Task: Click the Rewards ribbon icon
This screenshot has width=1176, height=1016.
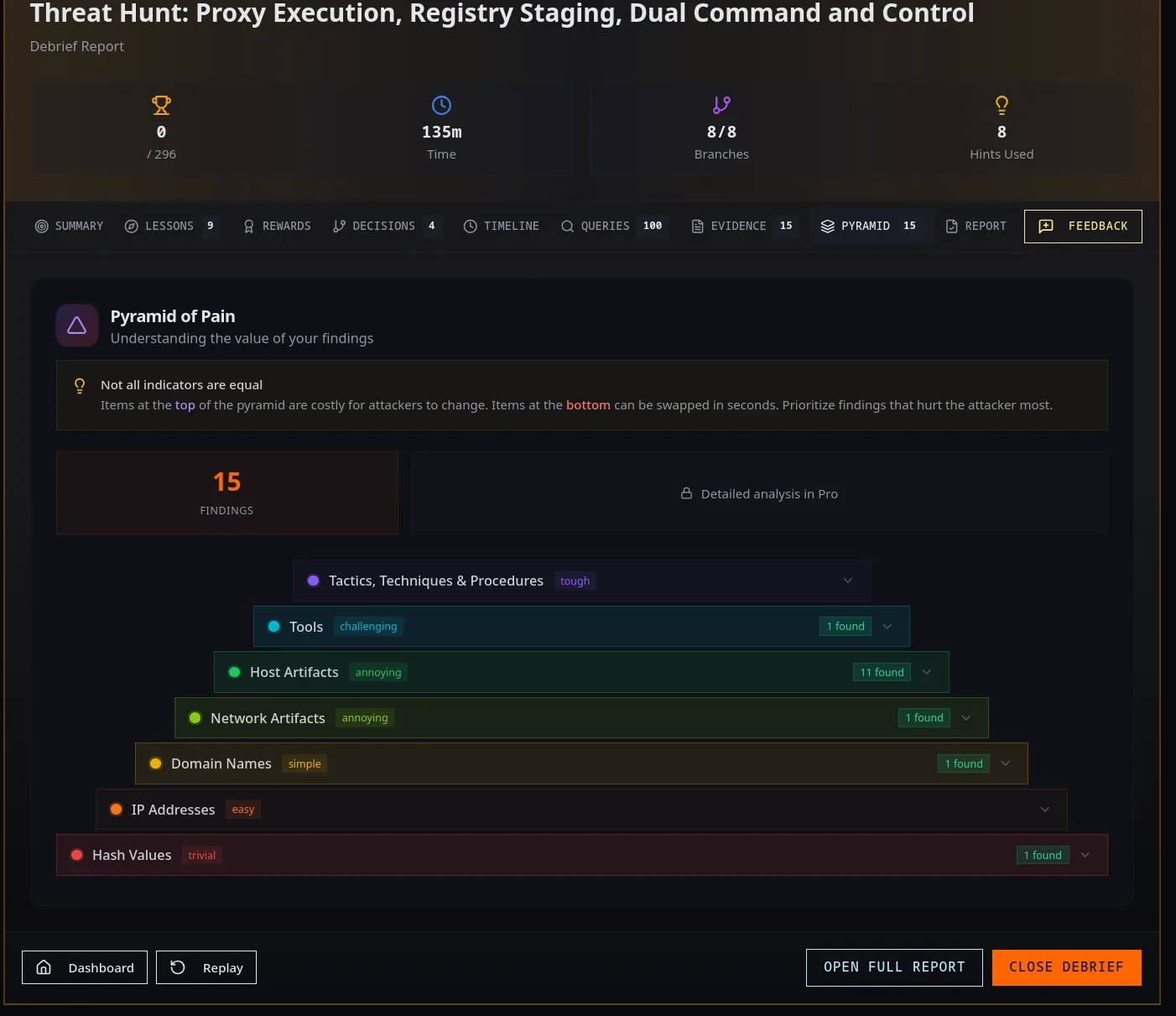Action: click(x=249, y=227)
